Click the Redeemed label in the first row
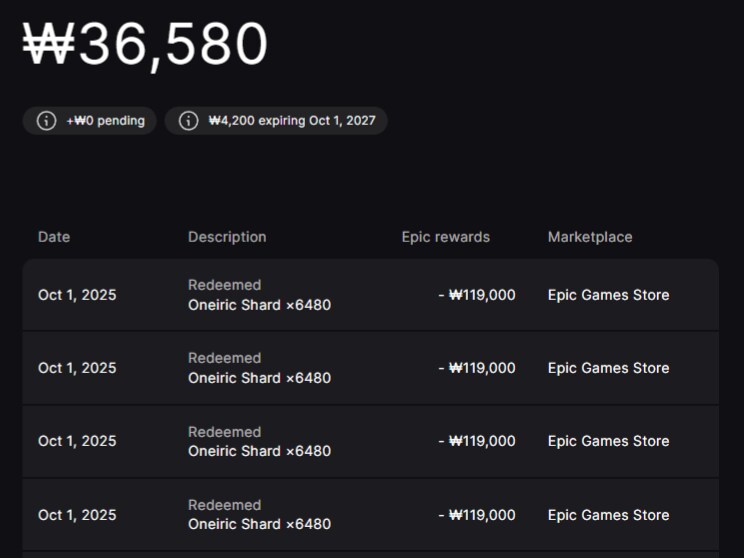This screenshot has height=558, width=744. click(x=224, y=285)
